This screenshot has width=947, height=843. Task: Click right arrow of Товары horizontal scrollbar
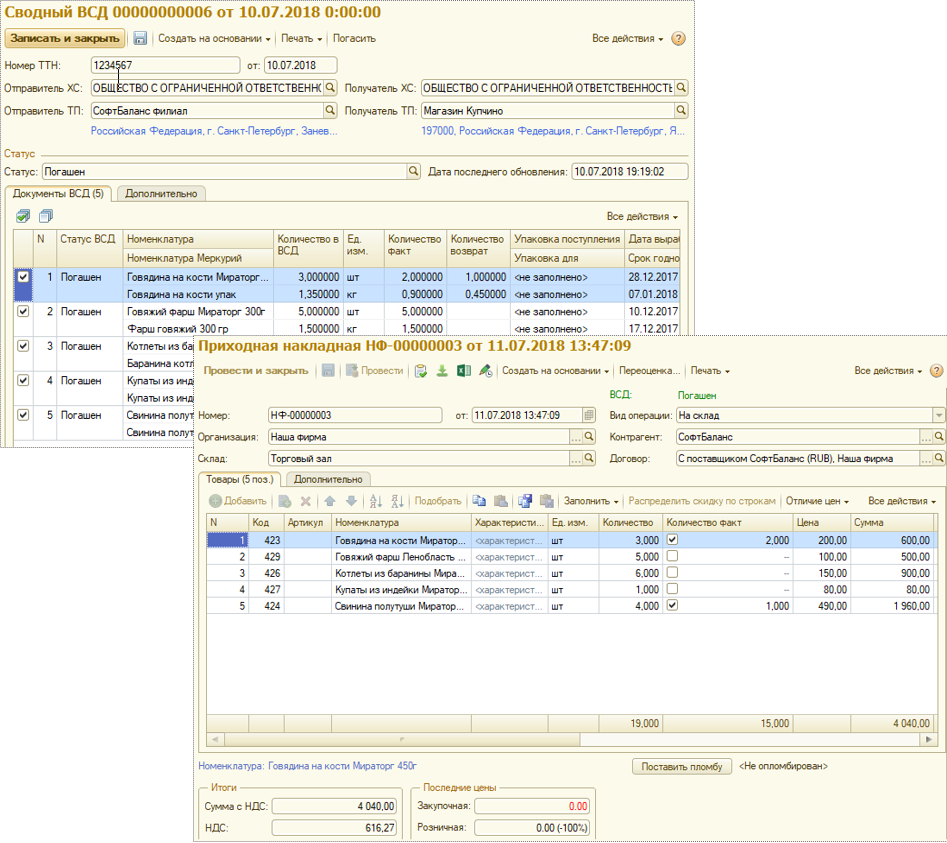[929, 739]
